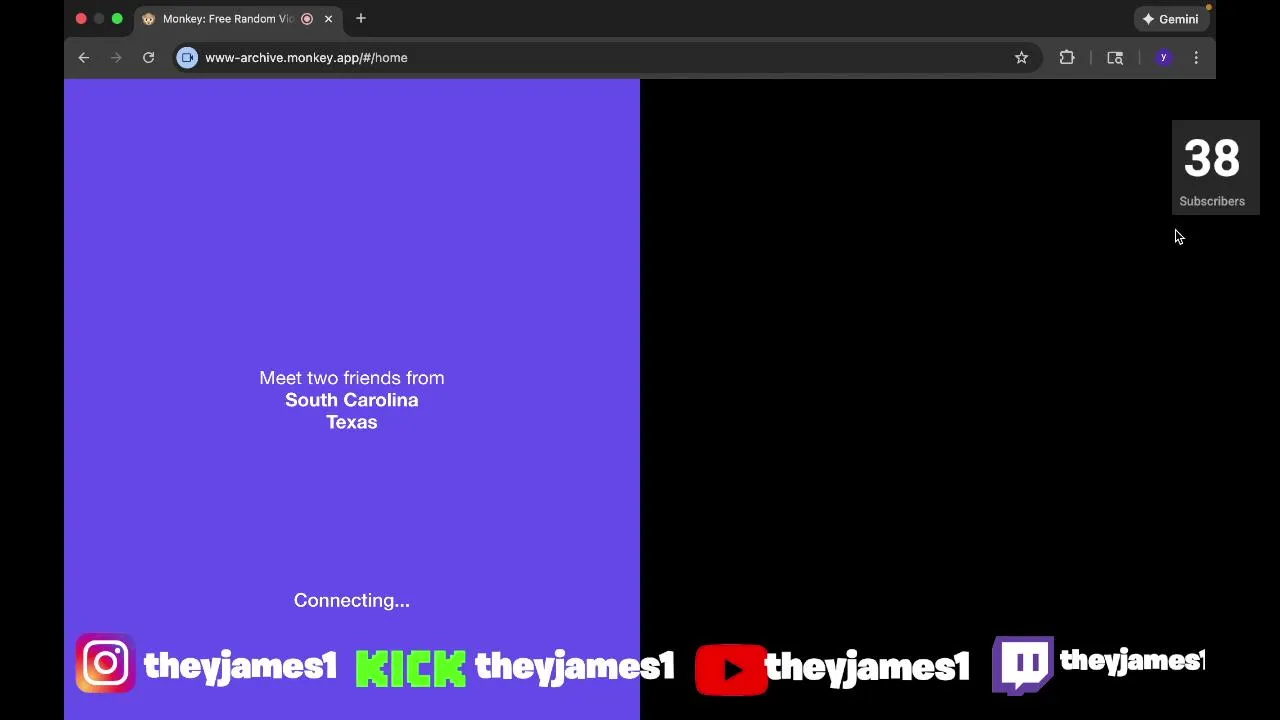The height and width of the screenshot is (720, 1280).
Task: Click the 38 subscriber count
Action: pyautogui.click(x=1212, y=159)
